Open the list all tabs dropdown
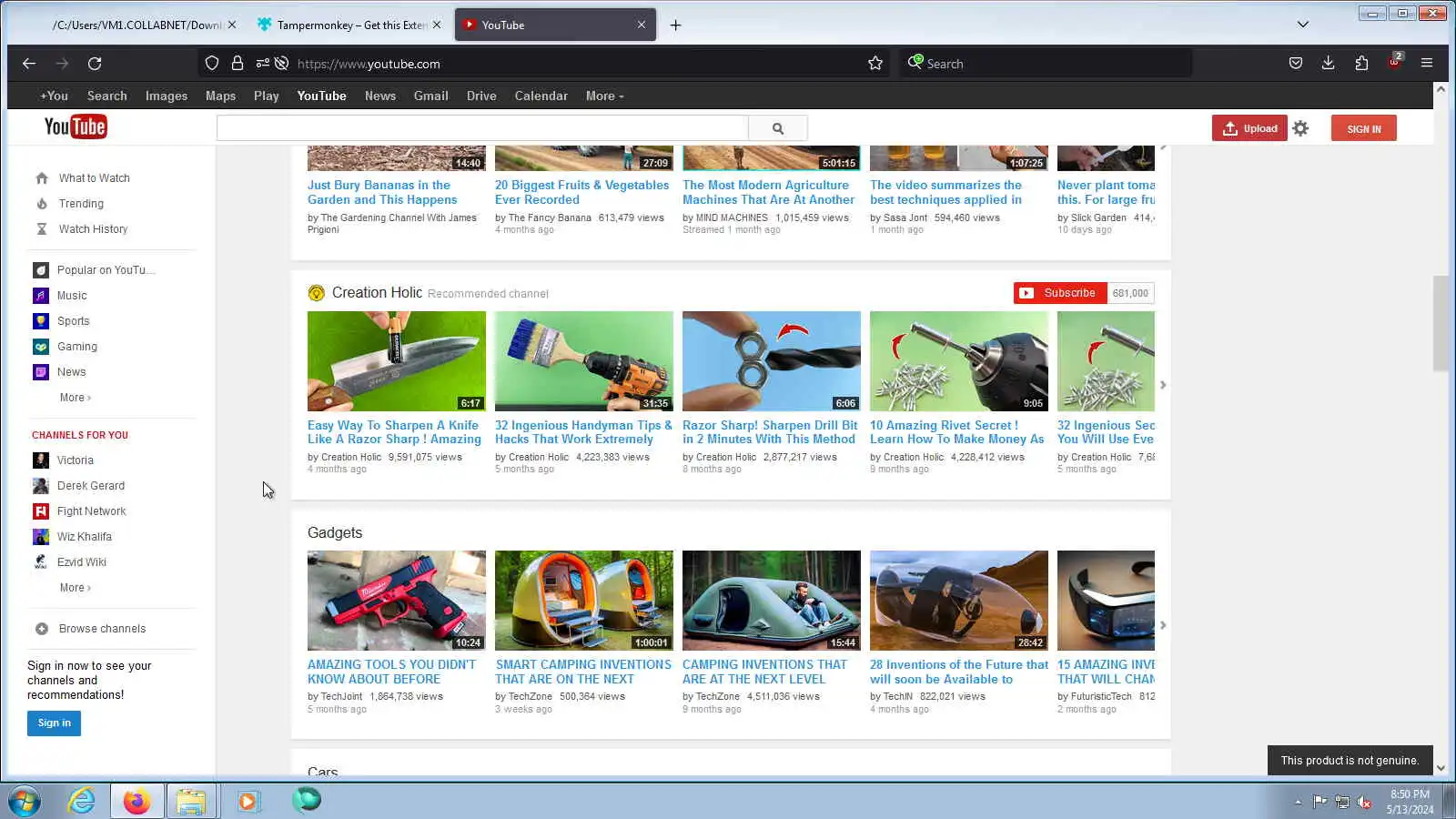This screenshot has height=819, width=1456. [x=1303, y=25]
